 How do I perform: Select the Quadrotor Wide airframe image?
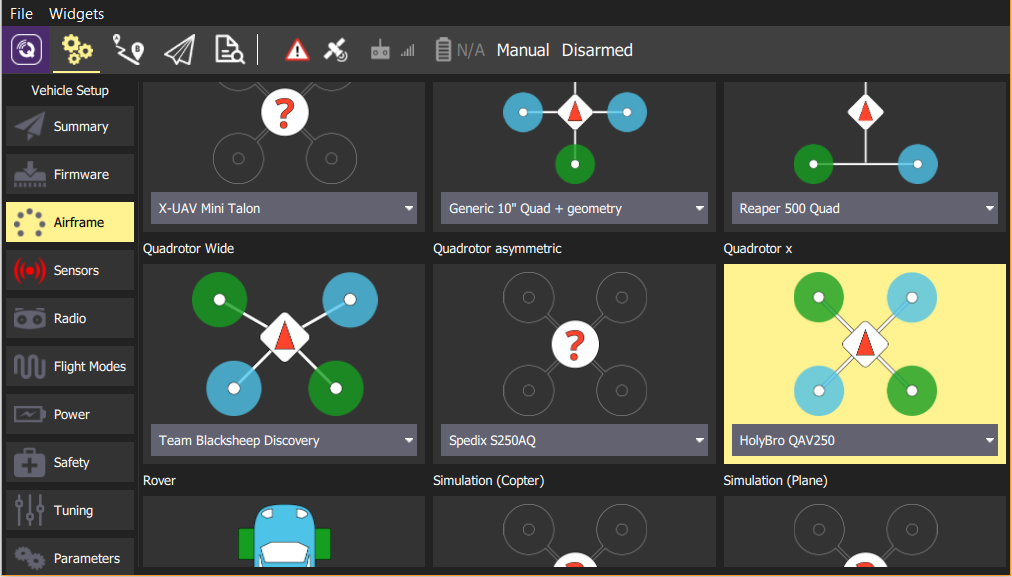click(x=284, y=342)
